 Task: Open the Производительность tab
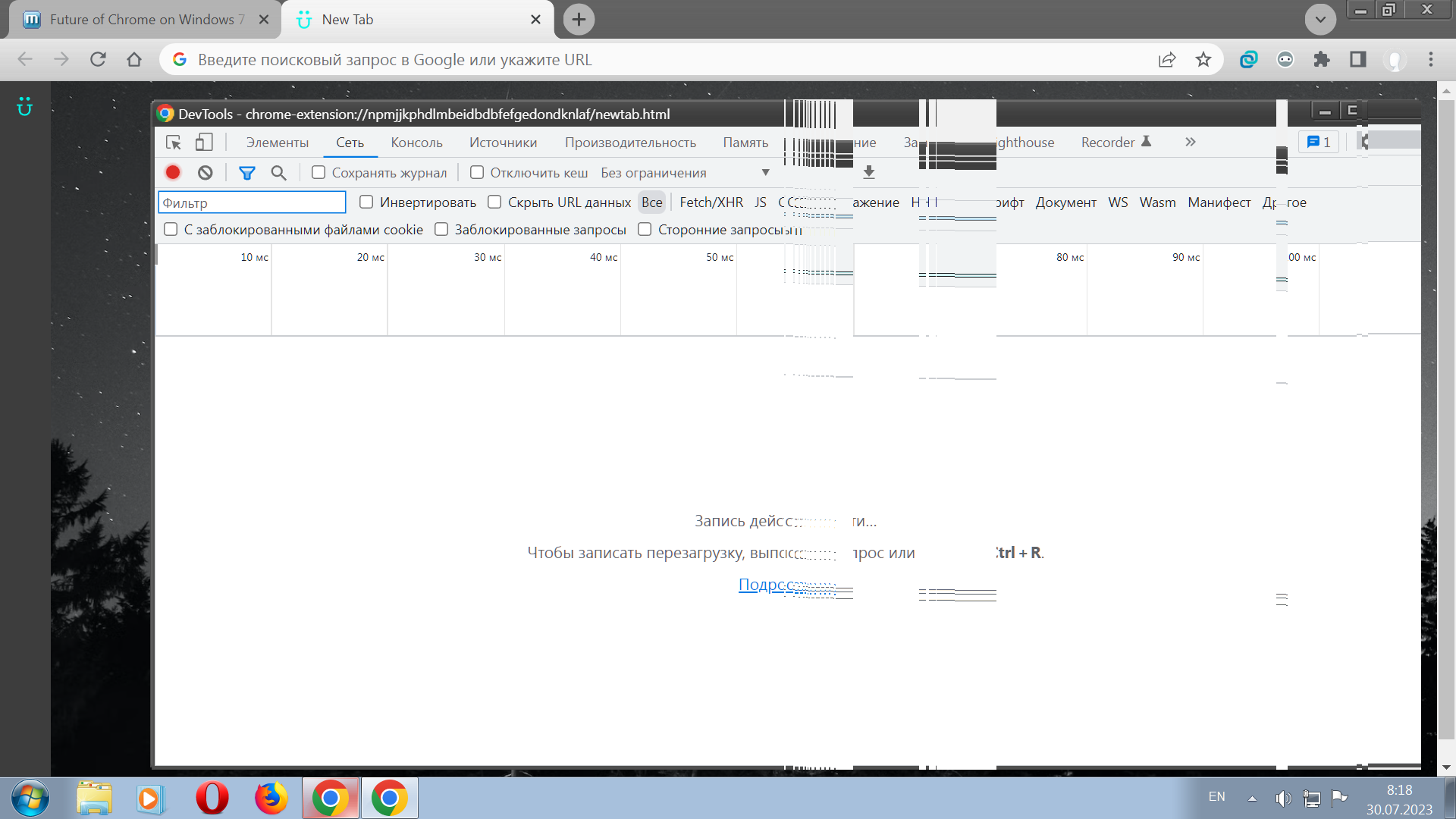(630, 143)
